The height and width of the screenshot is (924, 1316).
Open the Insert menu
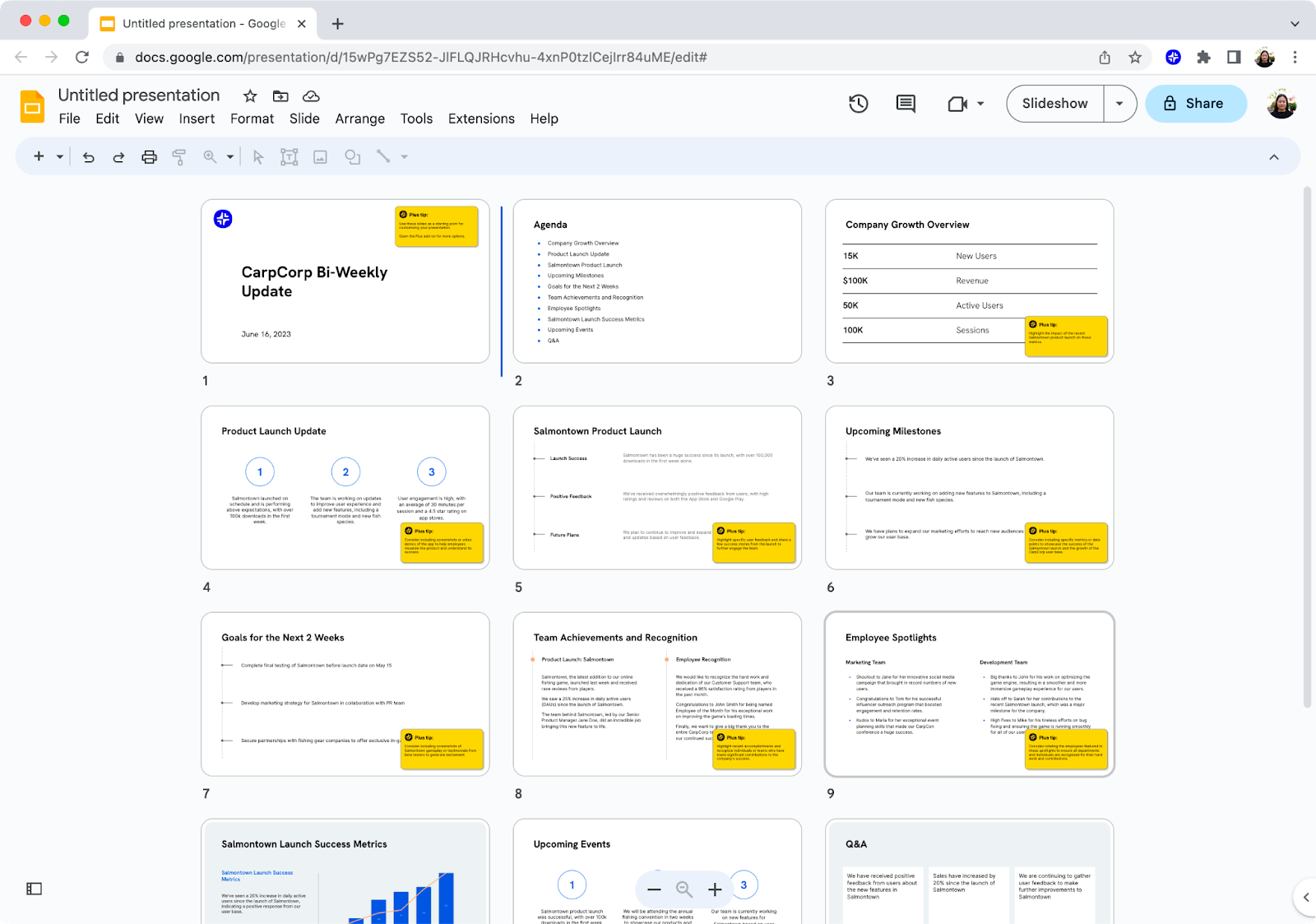click(197, 118)
